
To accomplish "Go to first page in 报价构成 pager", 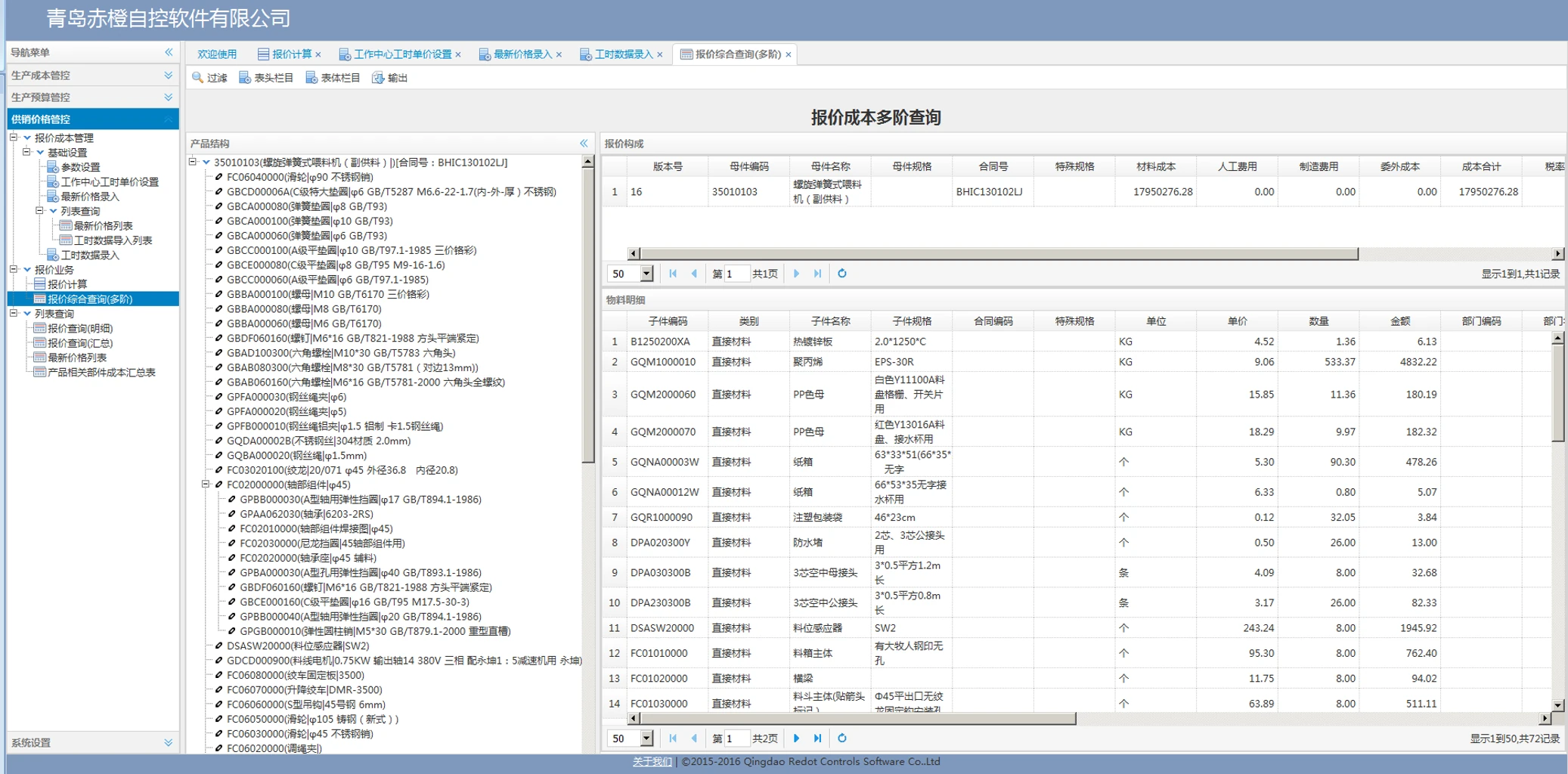I will pos(673,274).
